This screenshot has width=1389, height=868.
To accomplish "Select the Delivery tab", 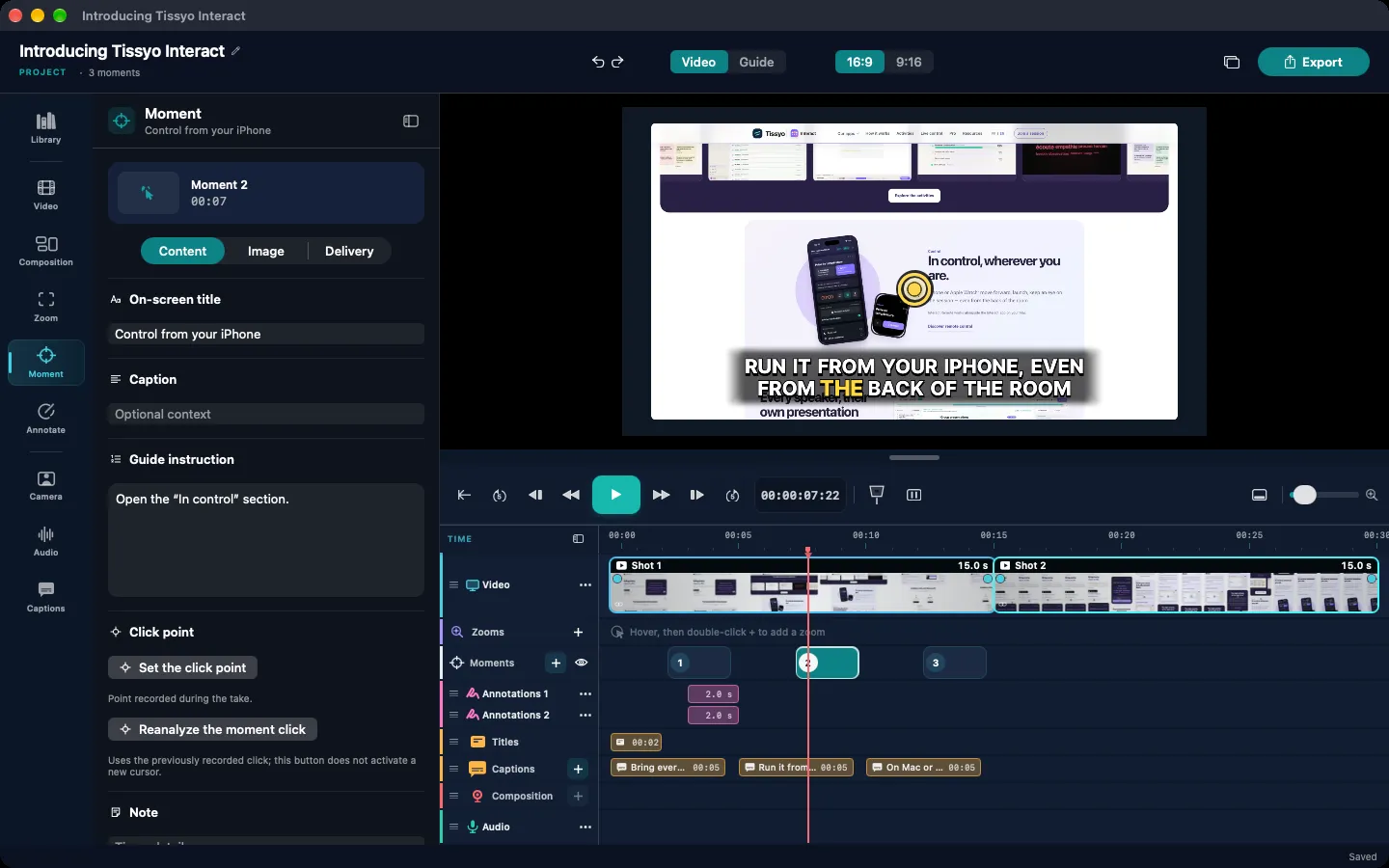I will 349,251.
